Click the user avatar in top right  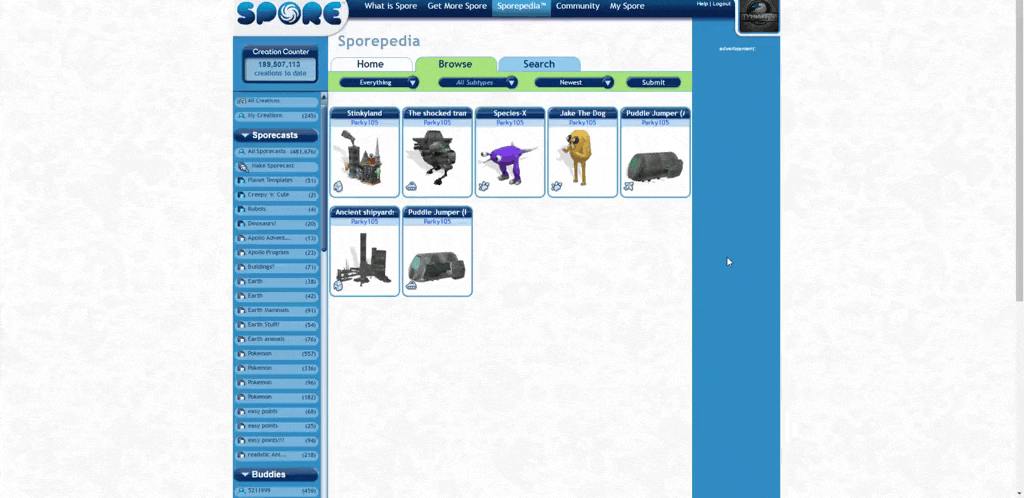[757, 15]
